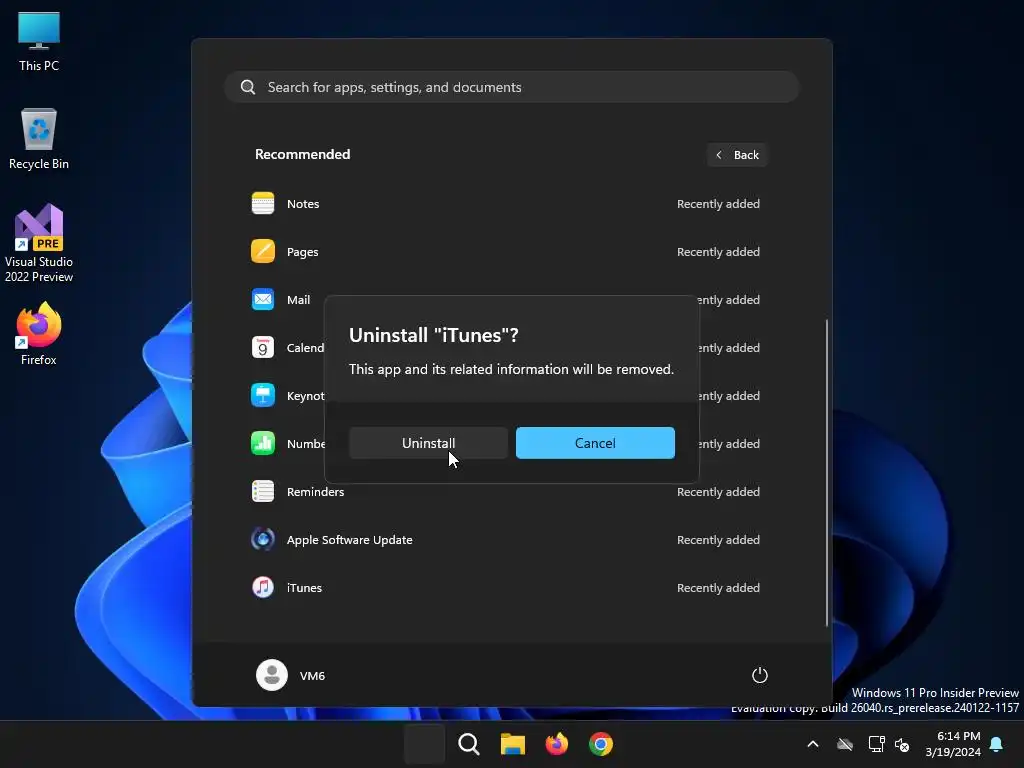Select the Recycle Bin desktop icon

(x=39, y=139)
